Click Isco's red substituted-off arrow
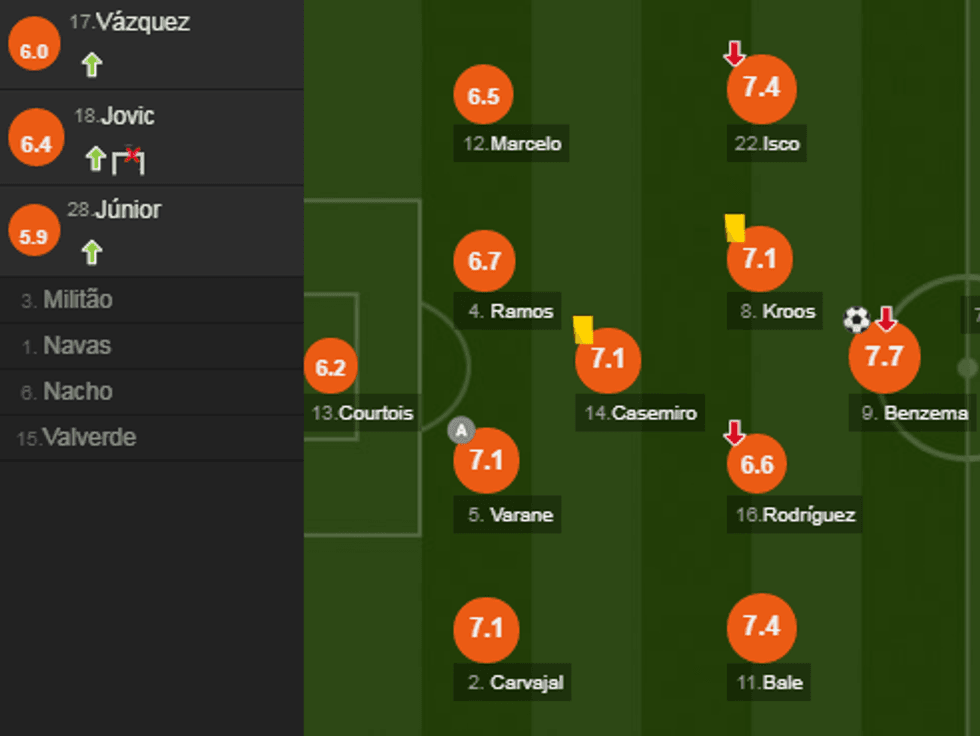The image size is (980, 736). [x=735, y=53]
